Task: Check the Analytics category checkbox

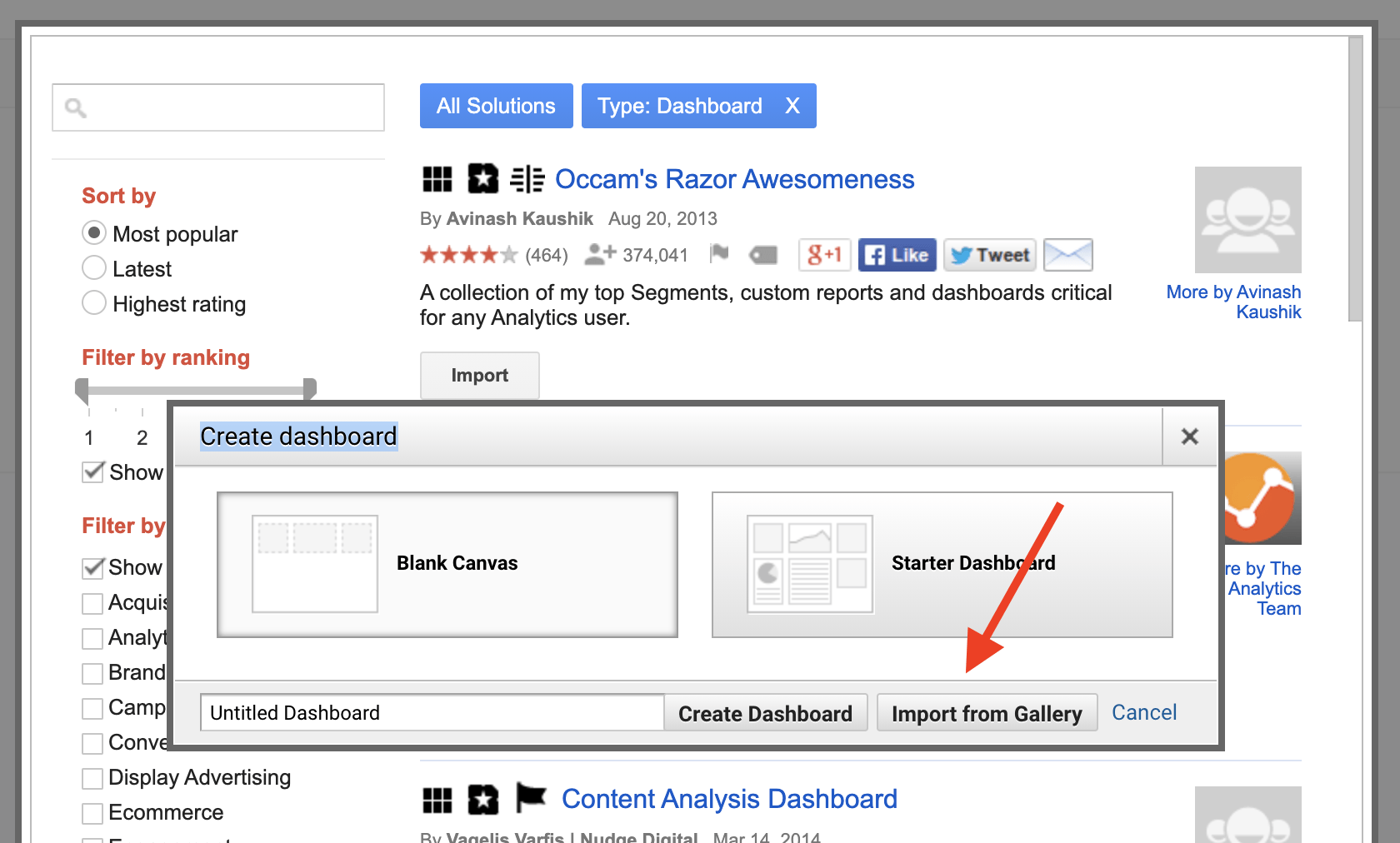Action: click(x=92, y=638)
